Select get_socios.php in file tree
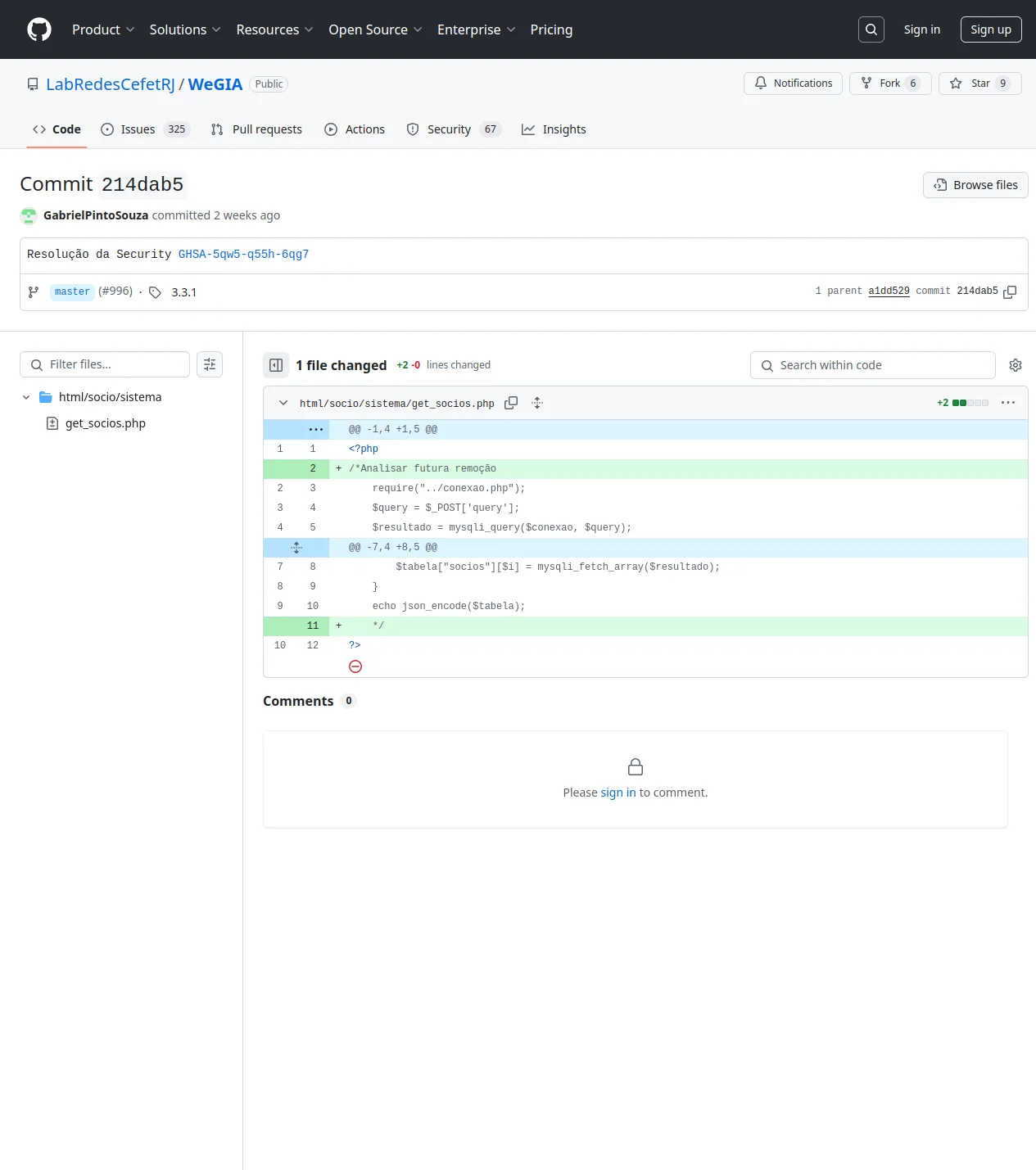Screen dimensions: 1036x1170 [x=105, y=423]
